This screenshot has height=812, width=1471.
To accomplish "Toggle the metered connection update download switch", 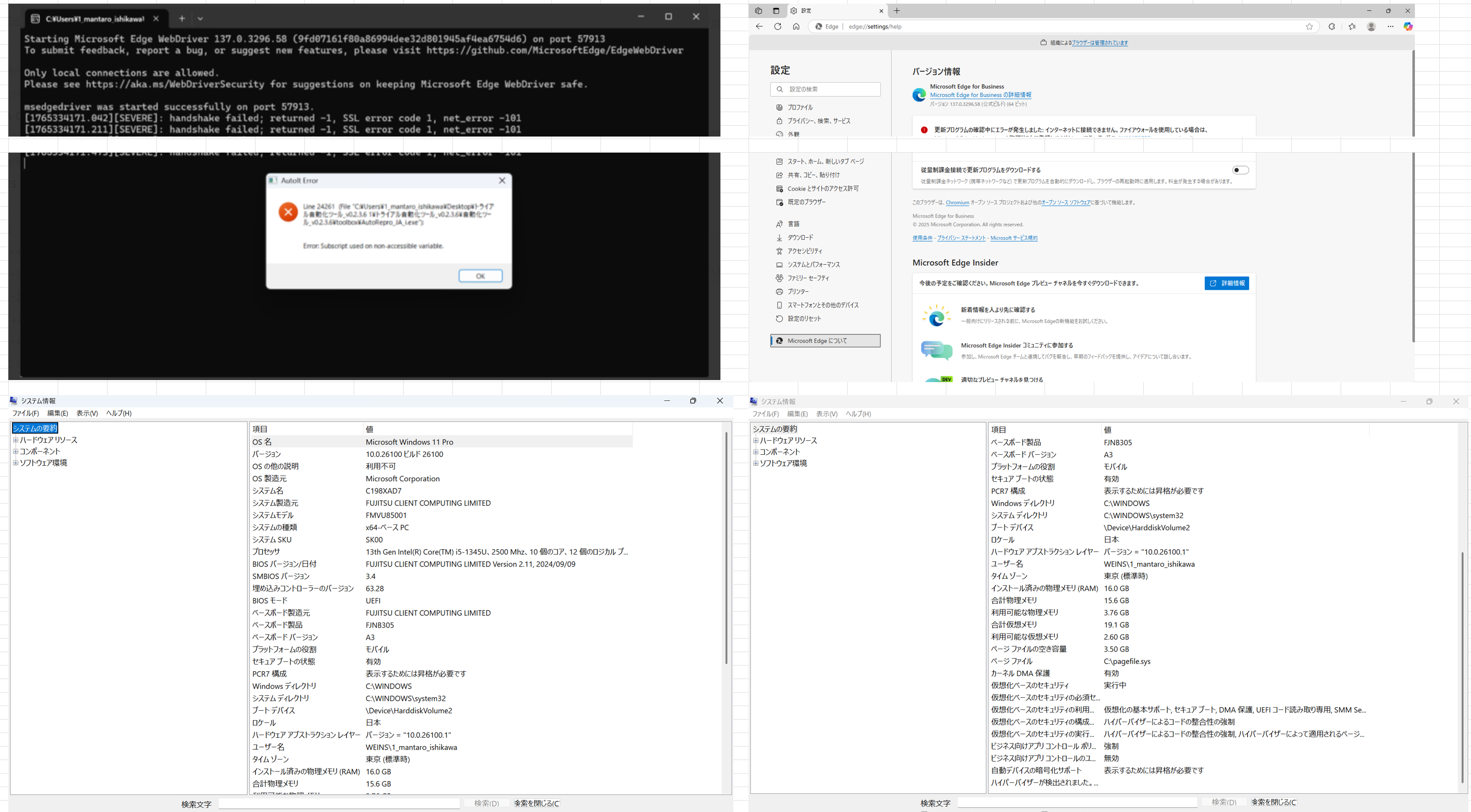I will coord(1240,170).
